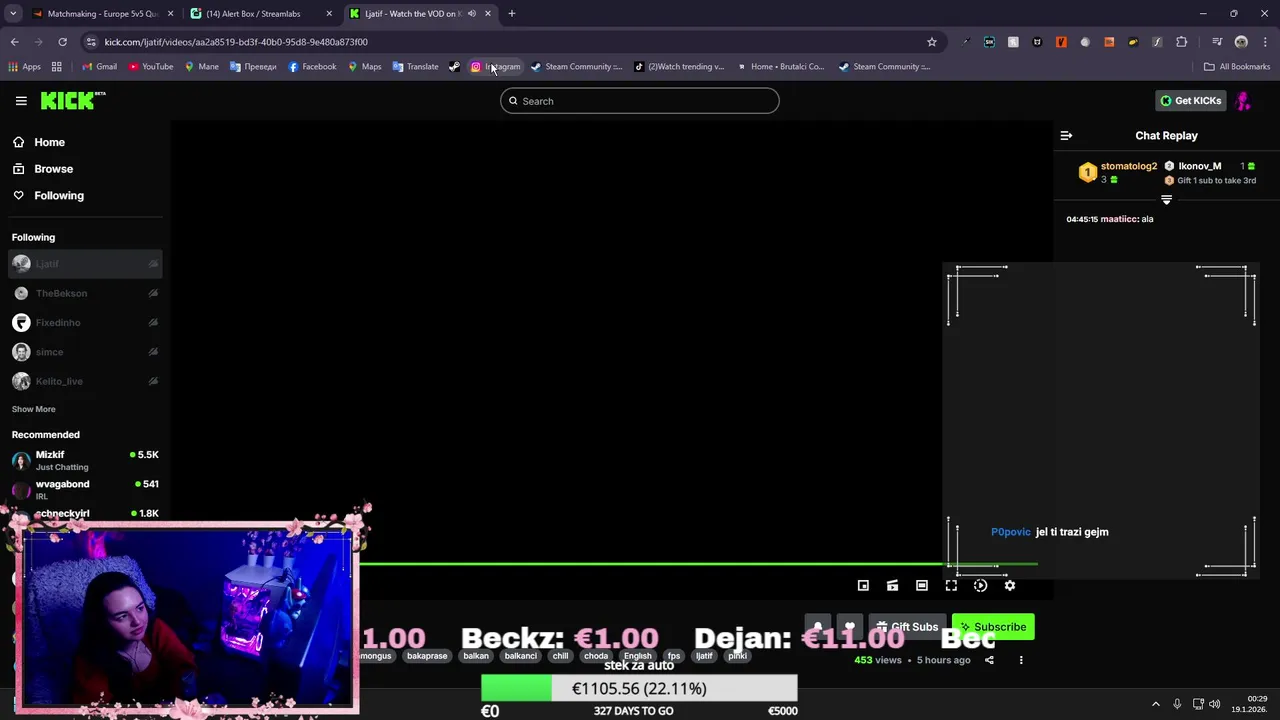Screen dimensions: 1280x720
Task: Toggle notifications for simce
Action: tap(153, 352)
